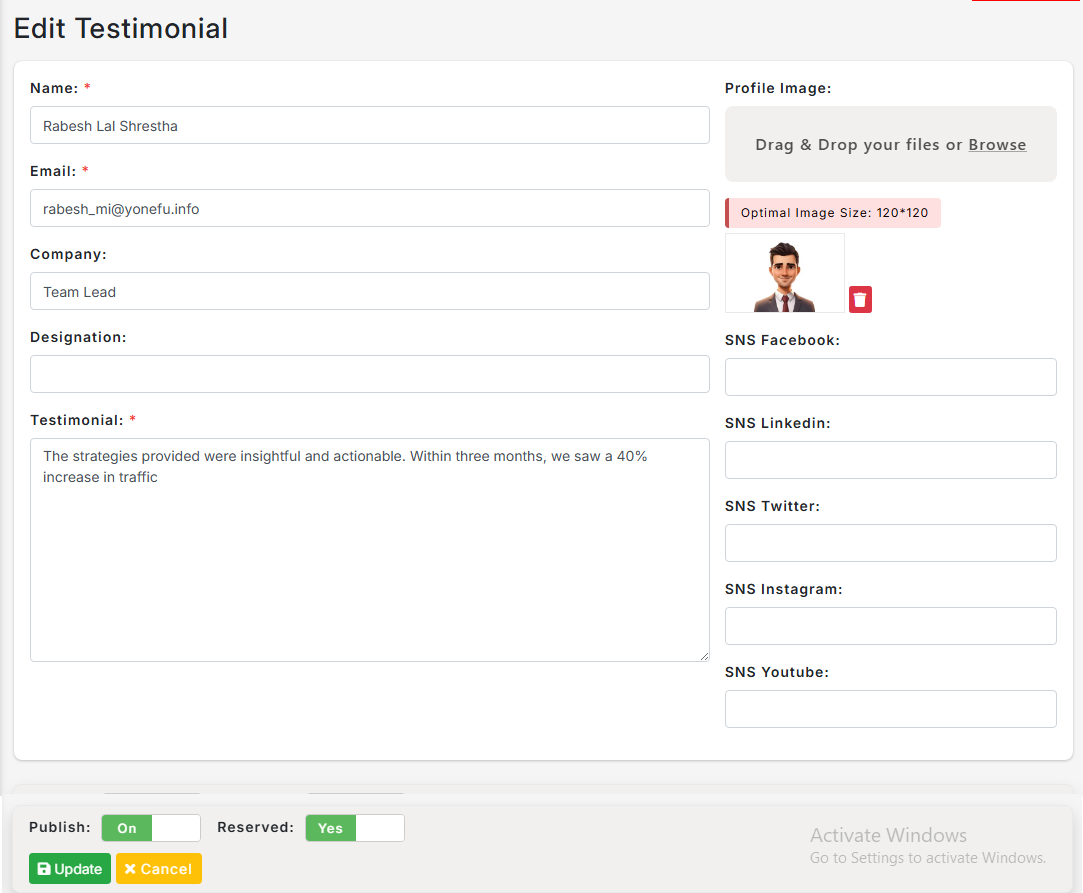Delete the profile image with trash icon
Viewport: 1083px width, 893px height.
860,299
